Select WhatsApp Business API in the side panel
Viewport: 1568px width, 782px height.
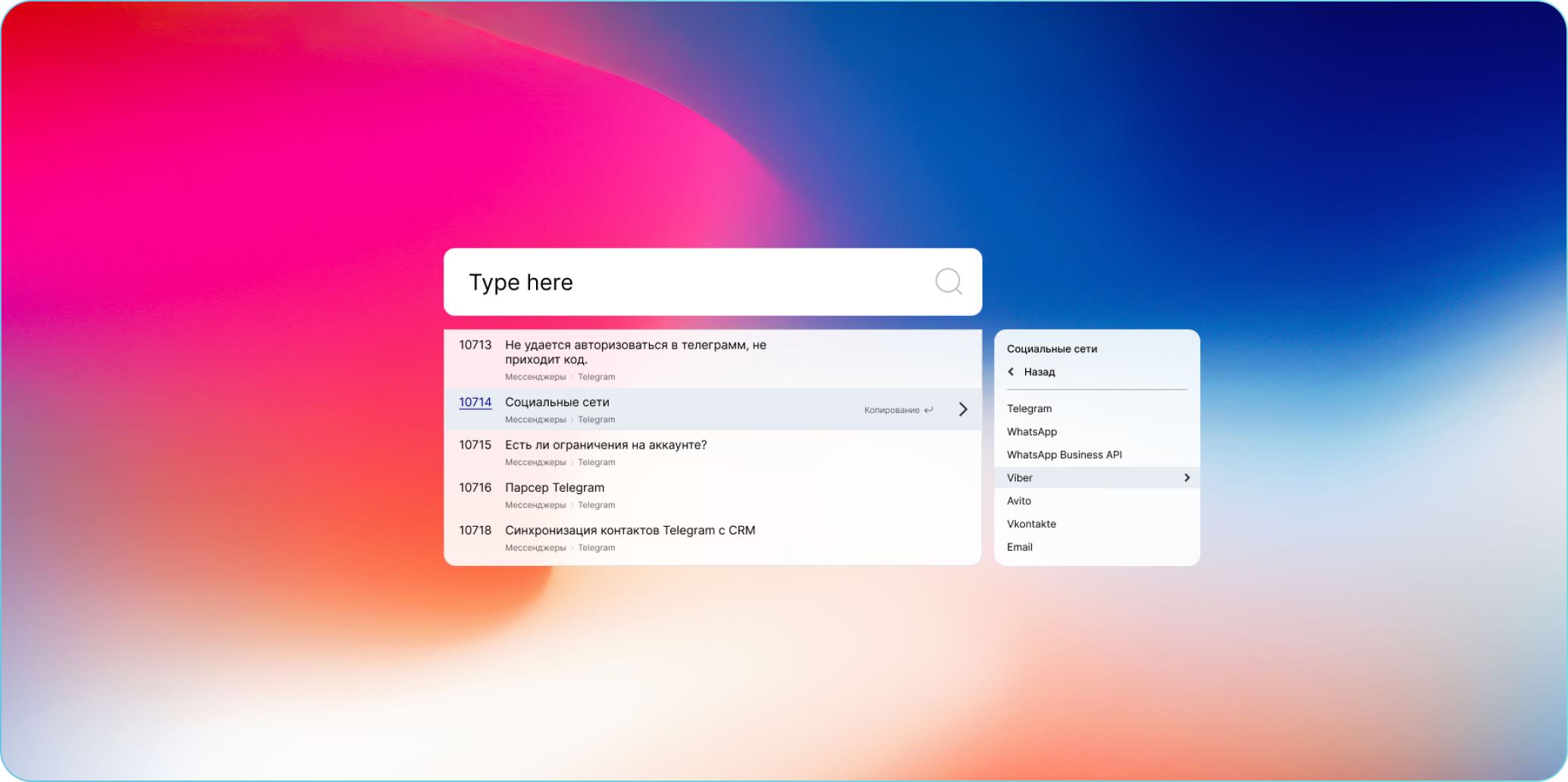(x=1064, y=455)
